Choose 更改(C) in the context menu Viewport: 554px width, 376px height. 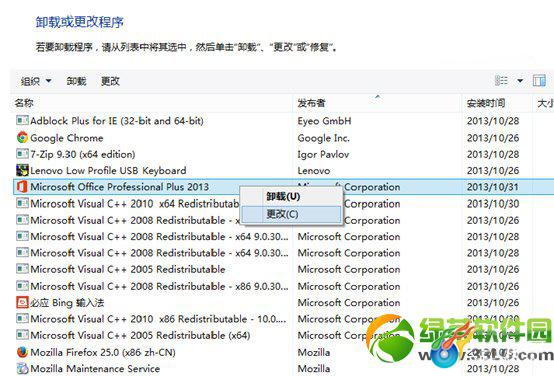tap(291, 214)
